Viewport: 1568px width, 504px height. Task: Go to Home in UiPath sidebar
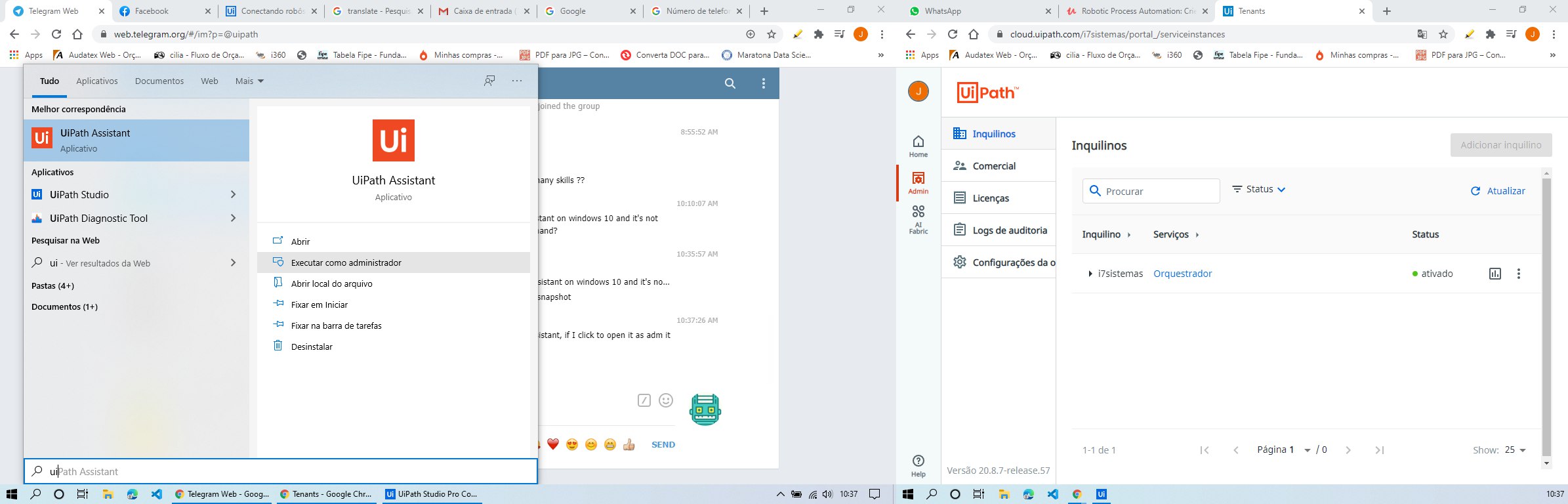(x=918, y=146)
